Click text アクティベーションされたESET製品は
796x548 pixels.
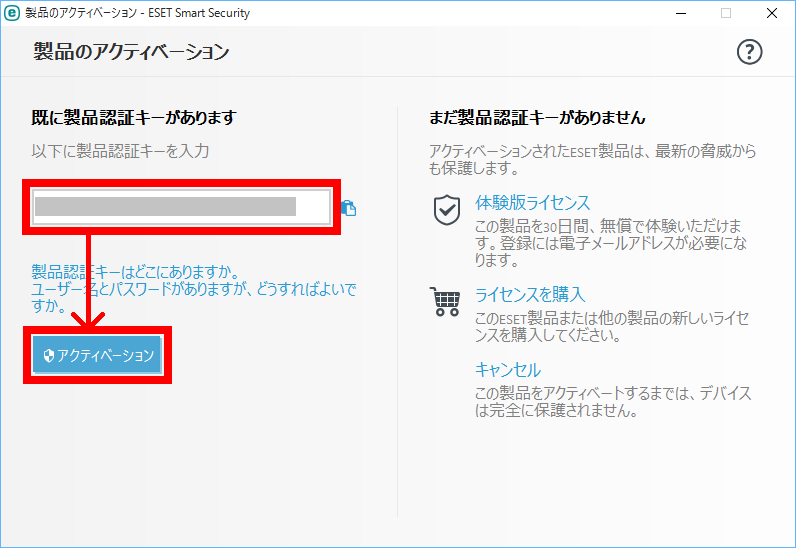click(x=592, y=159)
